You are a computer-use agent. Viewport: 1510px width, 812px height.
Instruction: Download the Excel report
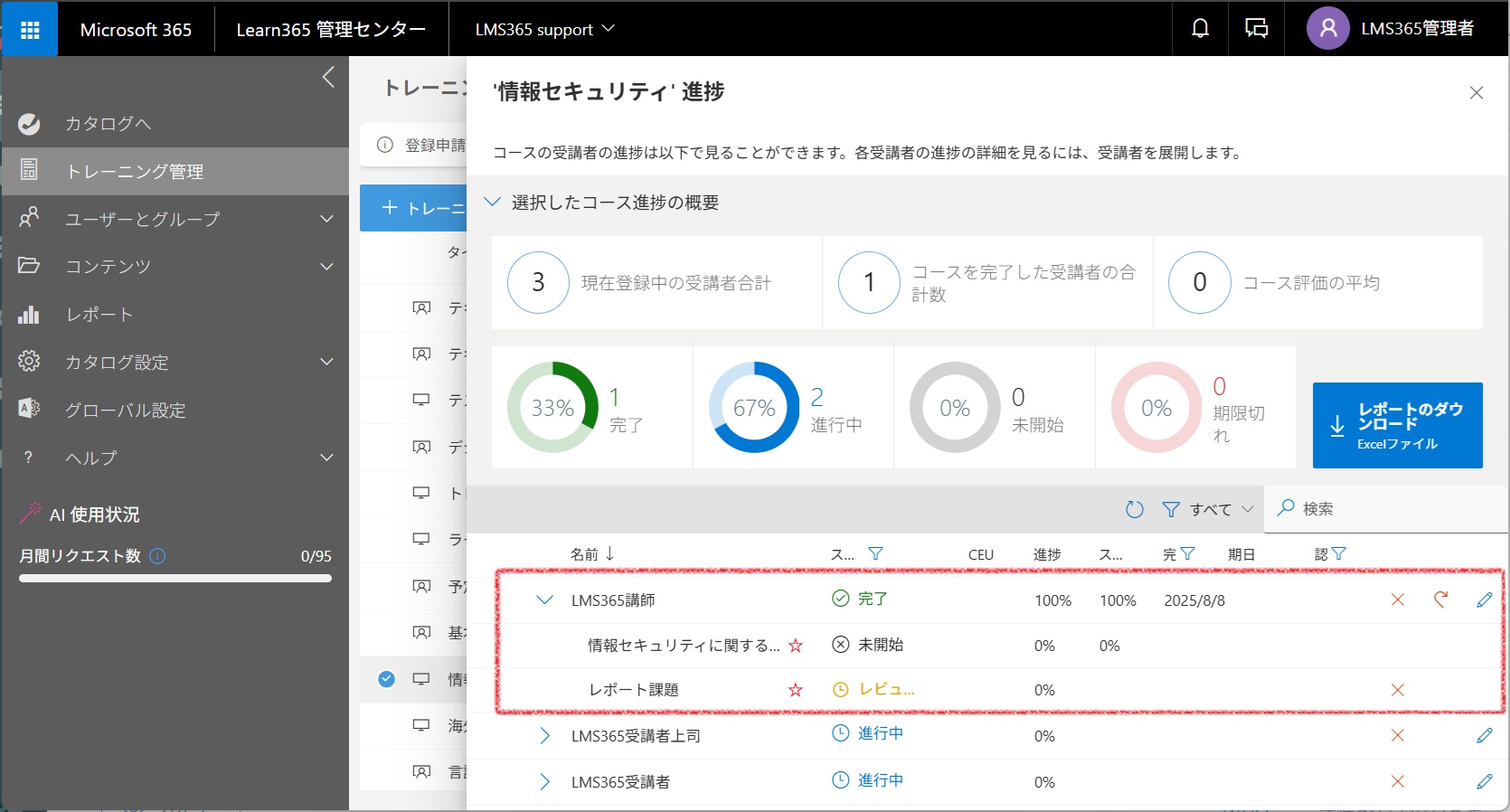coord(1397,425)
